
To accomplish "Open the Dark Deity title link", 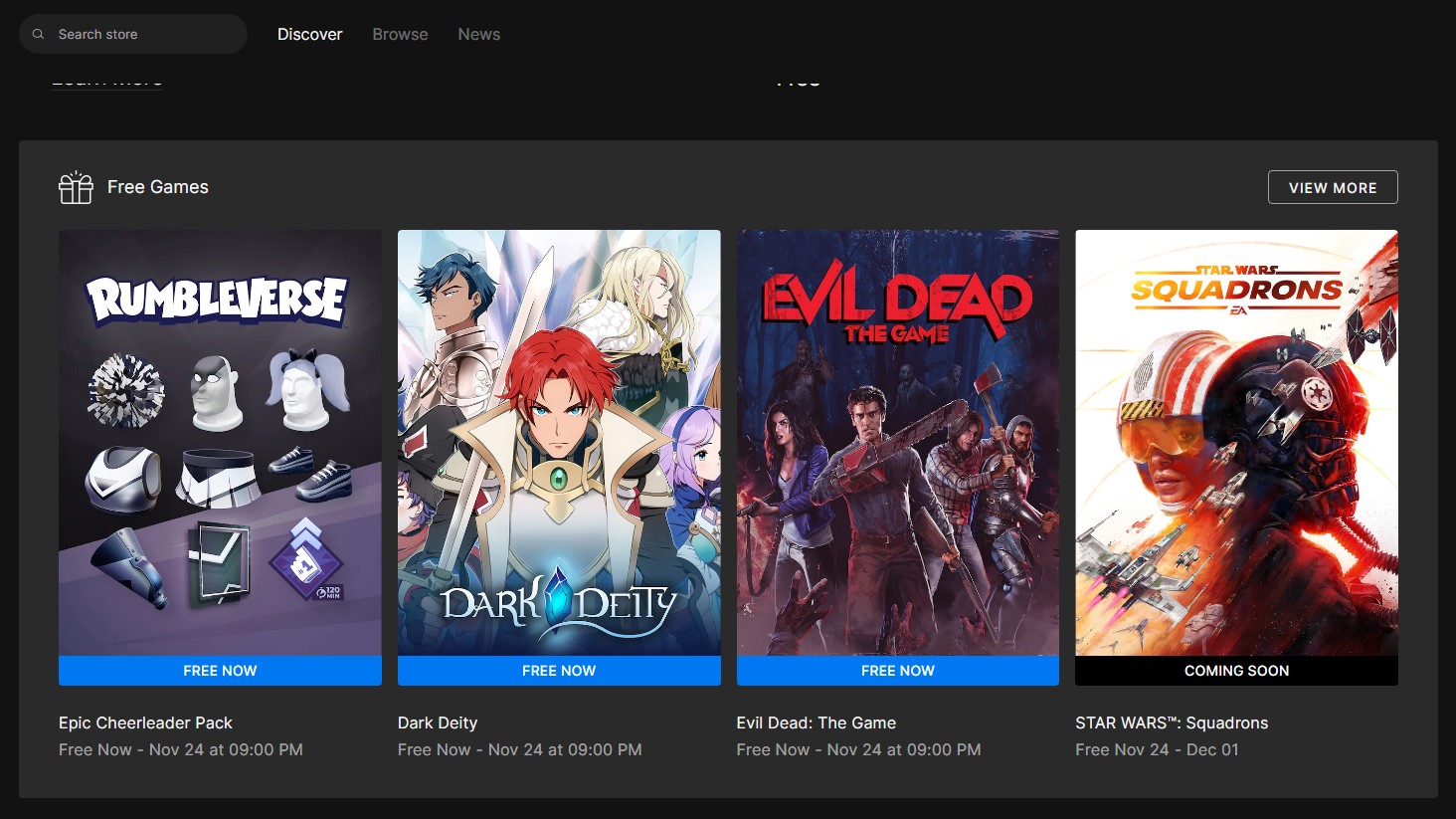I will pyautogui.click(x=438, y=722).
